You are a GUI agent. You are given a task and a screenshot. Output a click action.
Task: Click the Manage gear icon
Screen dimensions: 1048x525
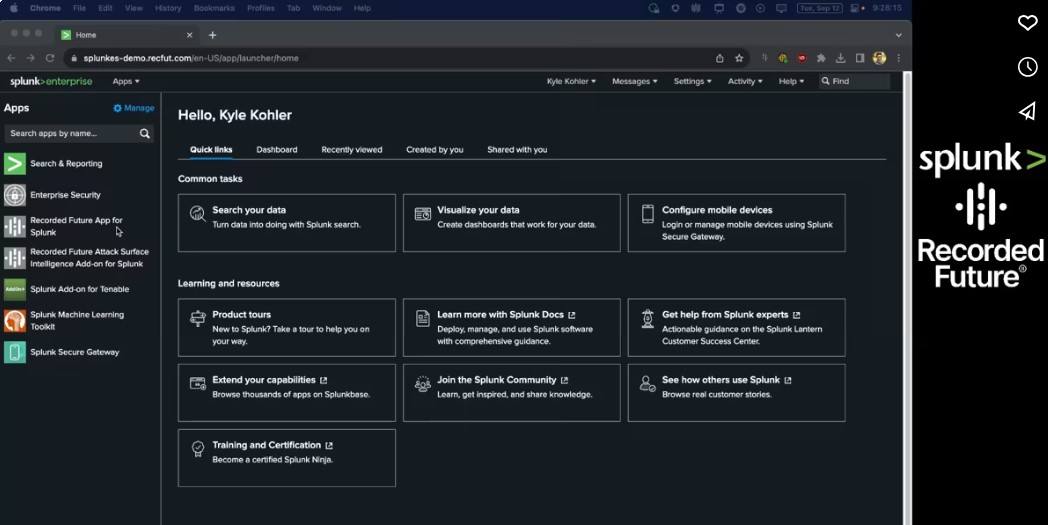click(x=118, y=108)
